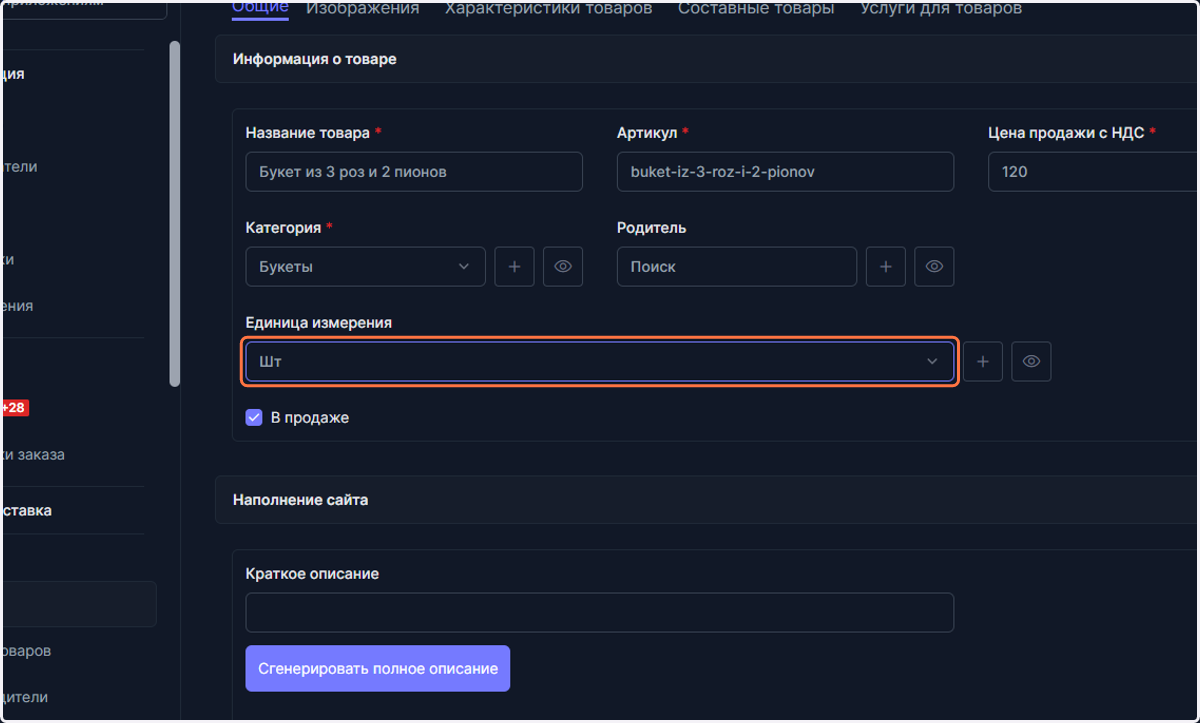Open the Составные товары tab
This screenshot has height=723, width=1200.
756,8
